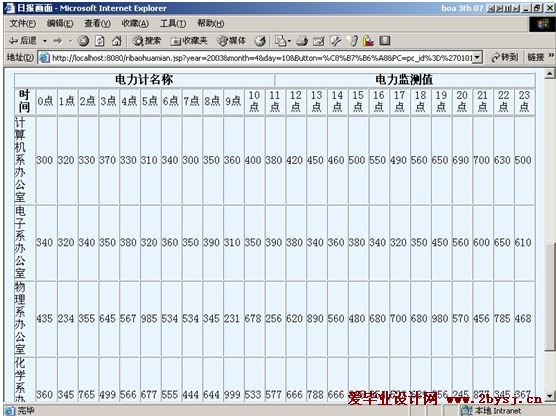This screenshot has width=556, height=416.
Task: Click the Go (转到) button
Action: tap(505, 57)
